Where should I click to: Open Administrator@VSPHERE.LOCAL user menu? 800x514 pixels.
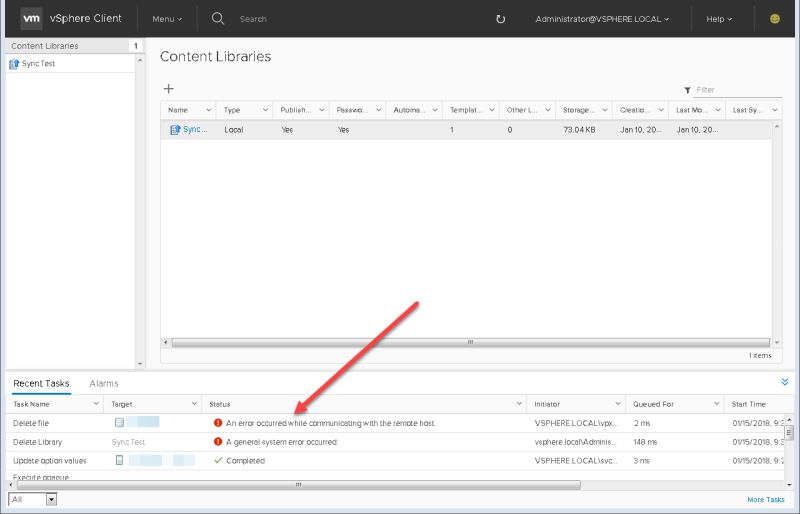pos(602,19)
